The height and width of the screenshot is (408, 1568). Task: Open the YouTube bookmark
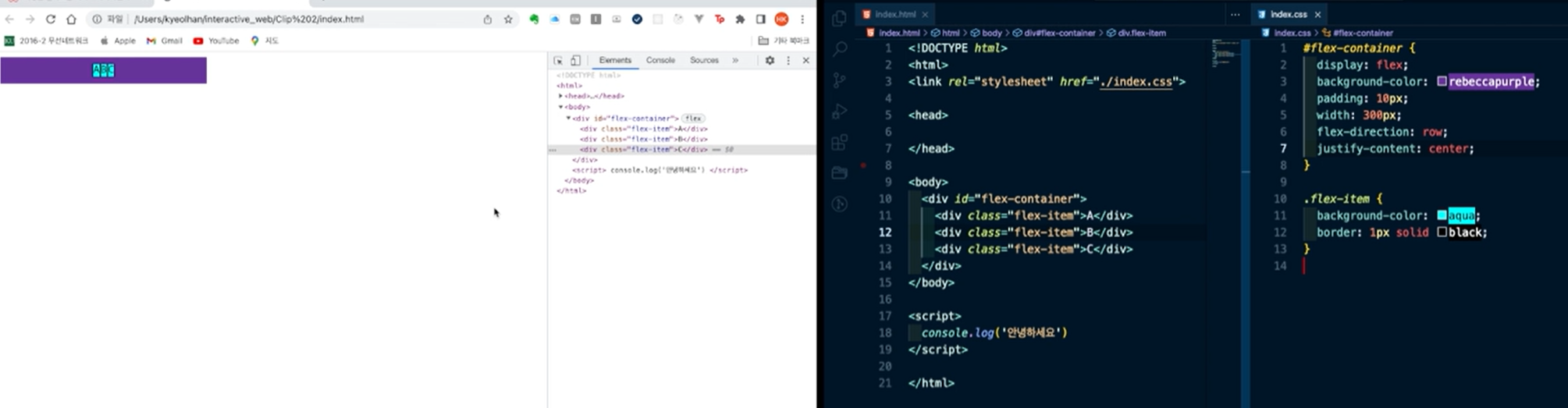[x=216, y=41]
